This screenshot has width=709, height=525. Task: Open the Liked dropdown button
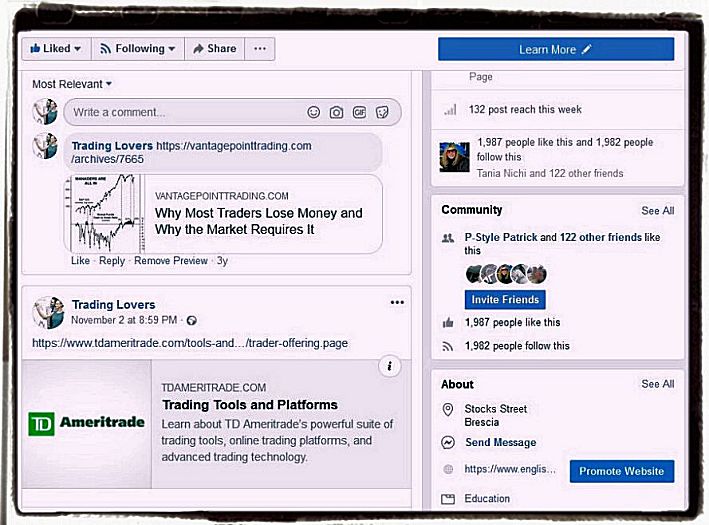click(x=56, y=48)
